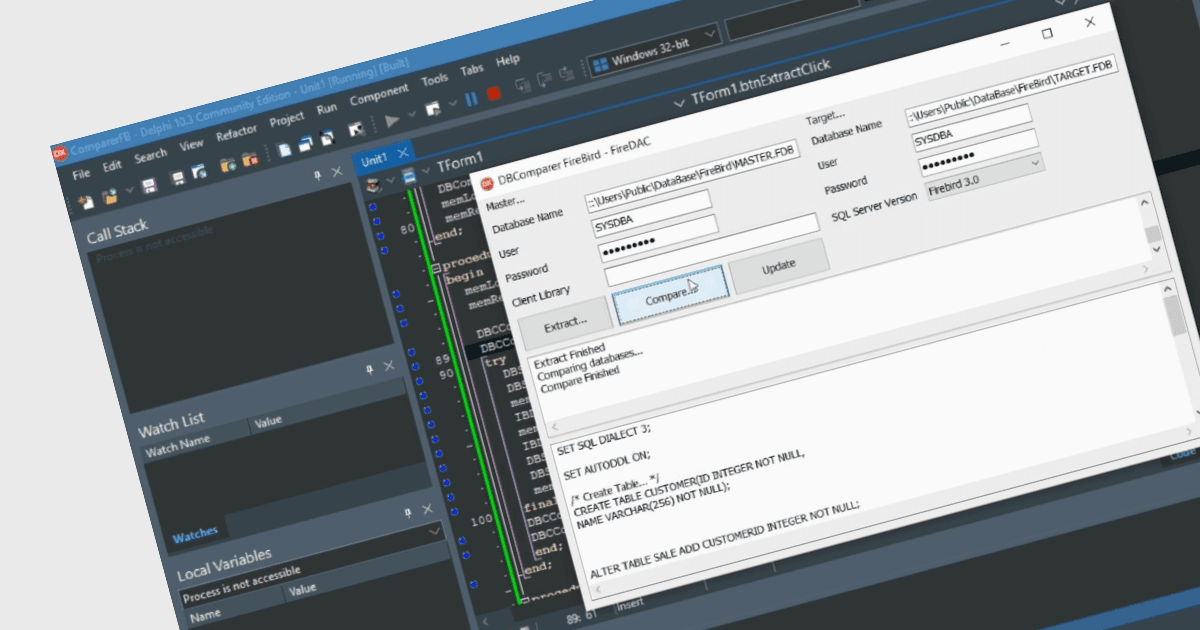Click the Toggle Form/Unit icon
This screenshot has width=1200, height=630.
point(328,137)
